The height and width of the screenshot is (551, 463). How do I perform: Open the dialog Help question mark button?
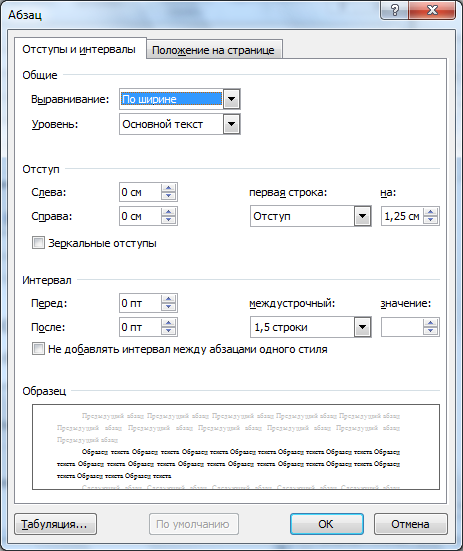394,10
